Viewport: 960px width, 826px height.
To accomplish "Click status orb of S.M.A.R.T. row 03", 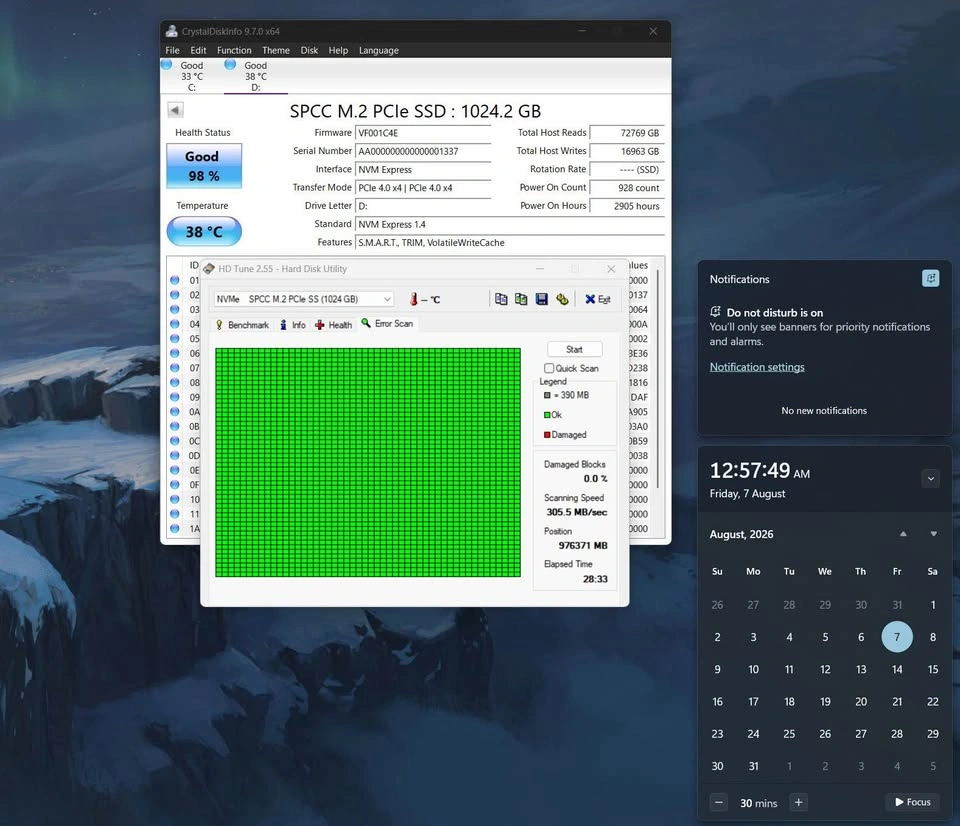I will pyautogui.click(x=174, y=309).
